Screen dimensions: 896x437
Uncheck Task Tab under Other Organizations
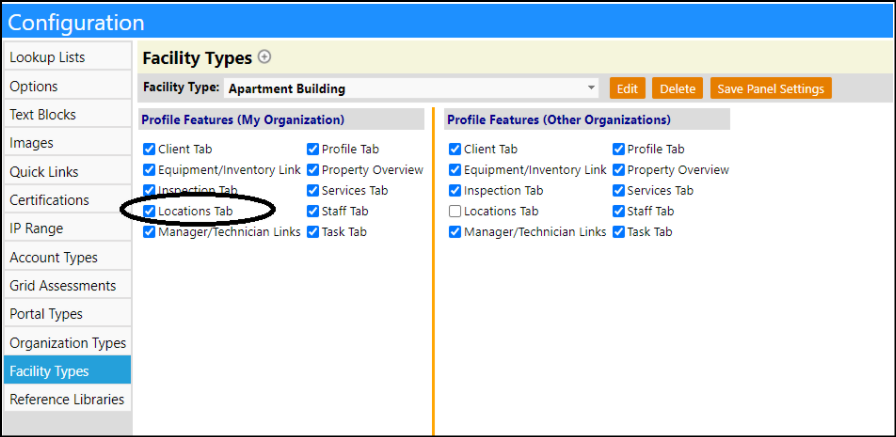pyautogui.click(x=618, y=232)
